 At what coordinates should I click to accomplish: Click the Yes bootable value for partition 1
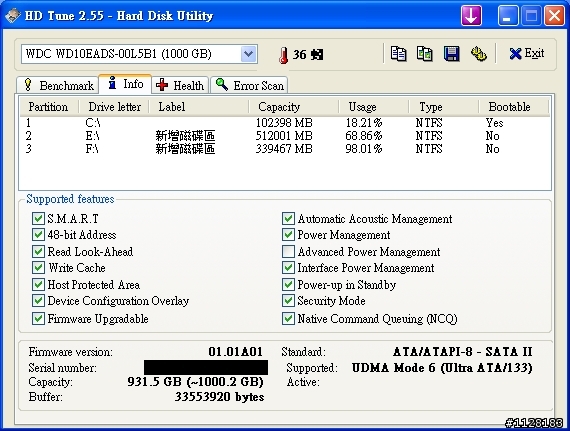click(x=494, y=123)
